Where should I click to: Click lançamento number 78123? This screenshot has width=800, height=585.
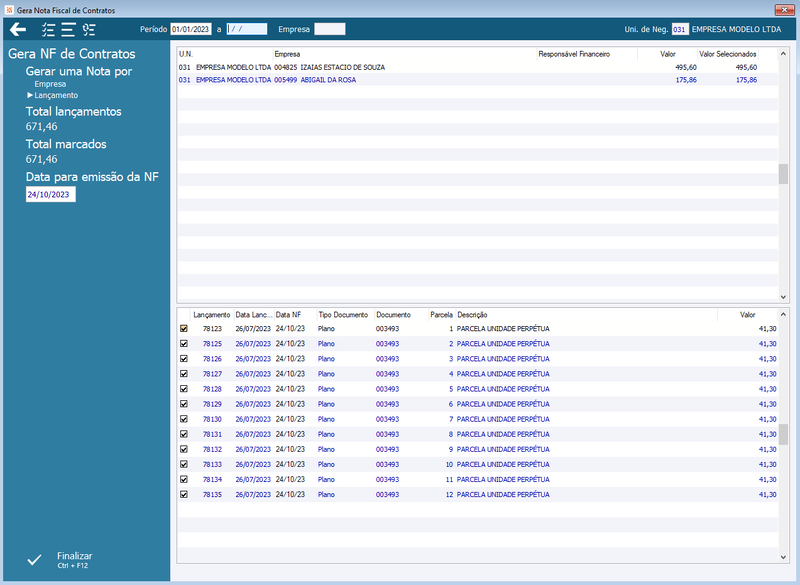coord(212,329)
